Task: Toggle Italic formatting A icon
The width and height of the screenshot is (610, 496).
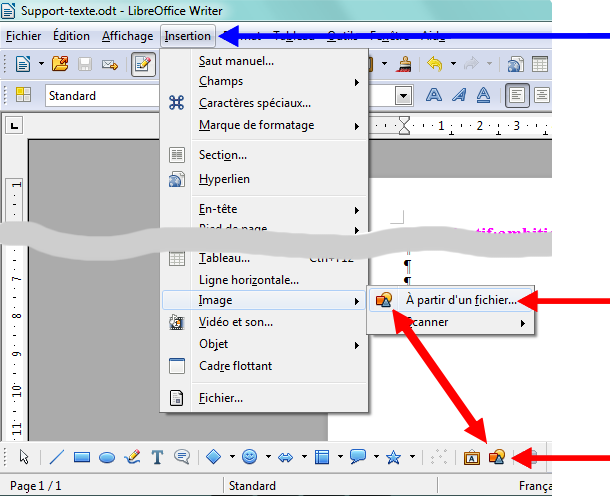Action: (459, 95)
